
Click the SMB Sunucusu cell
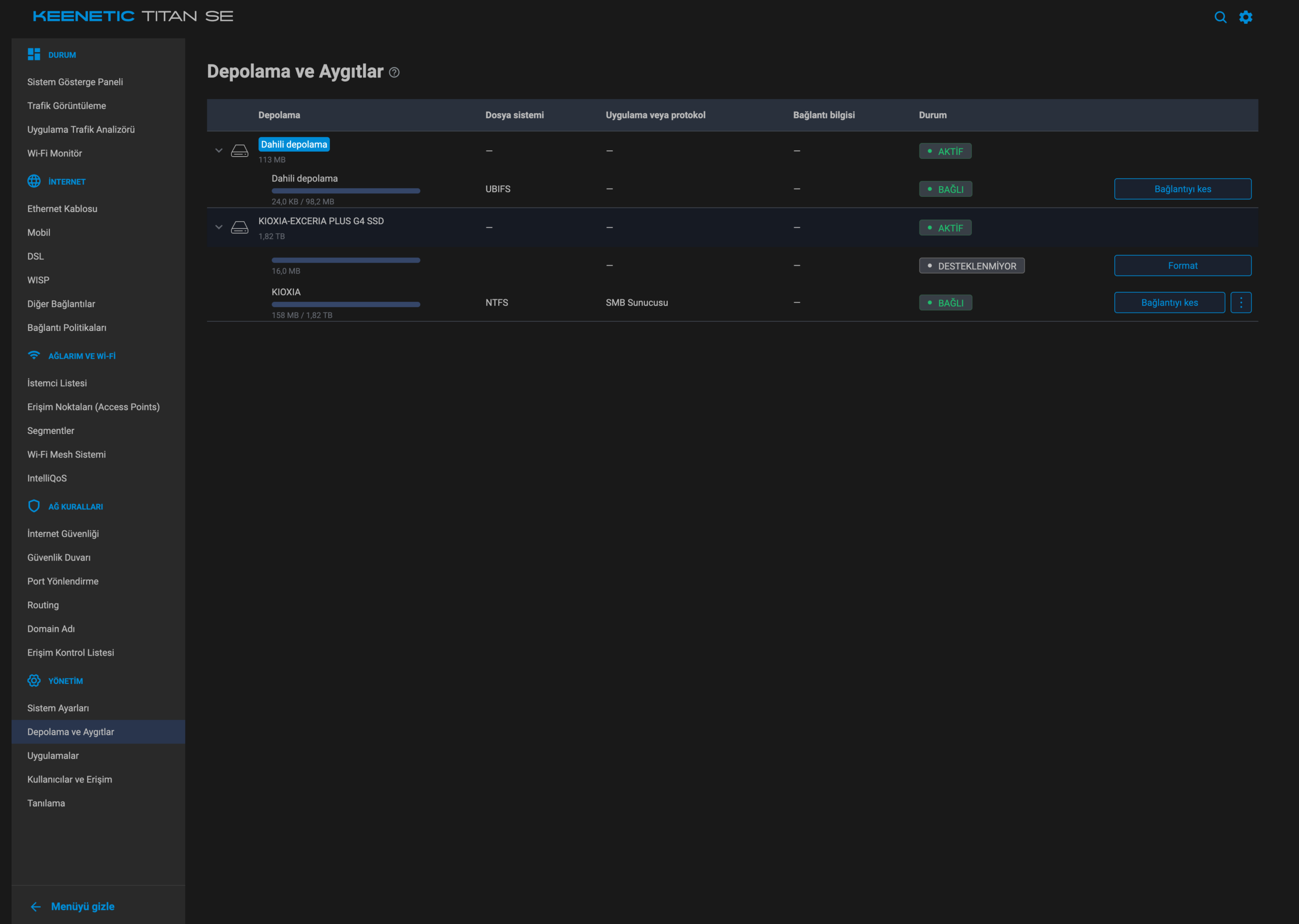(x=637, y=303)
